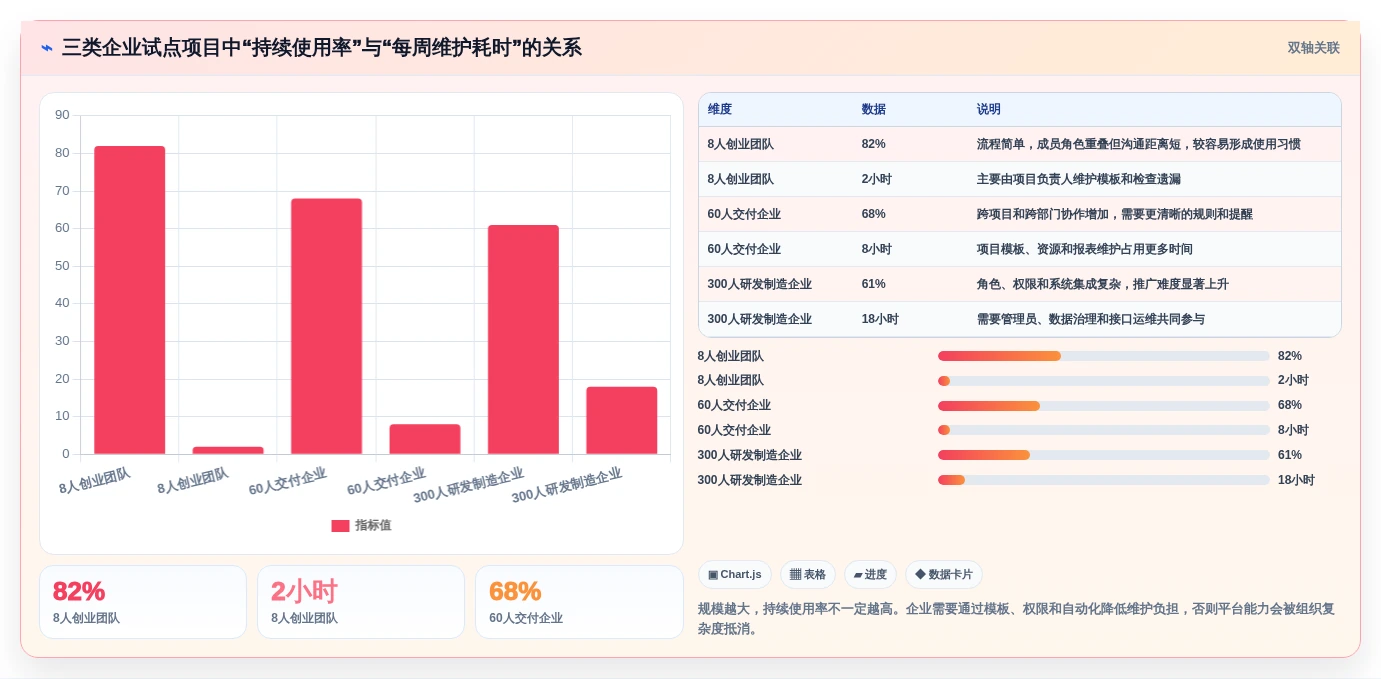This screenshot has width=1381, height=679.
Task: Click the chart bar valued 61
Action: tap(523, 340)
